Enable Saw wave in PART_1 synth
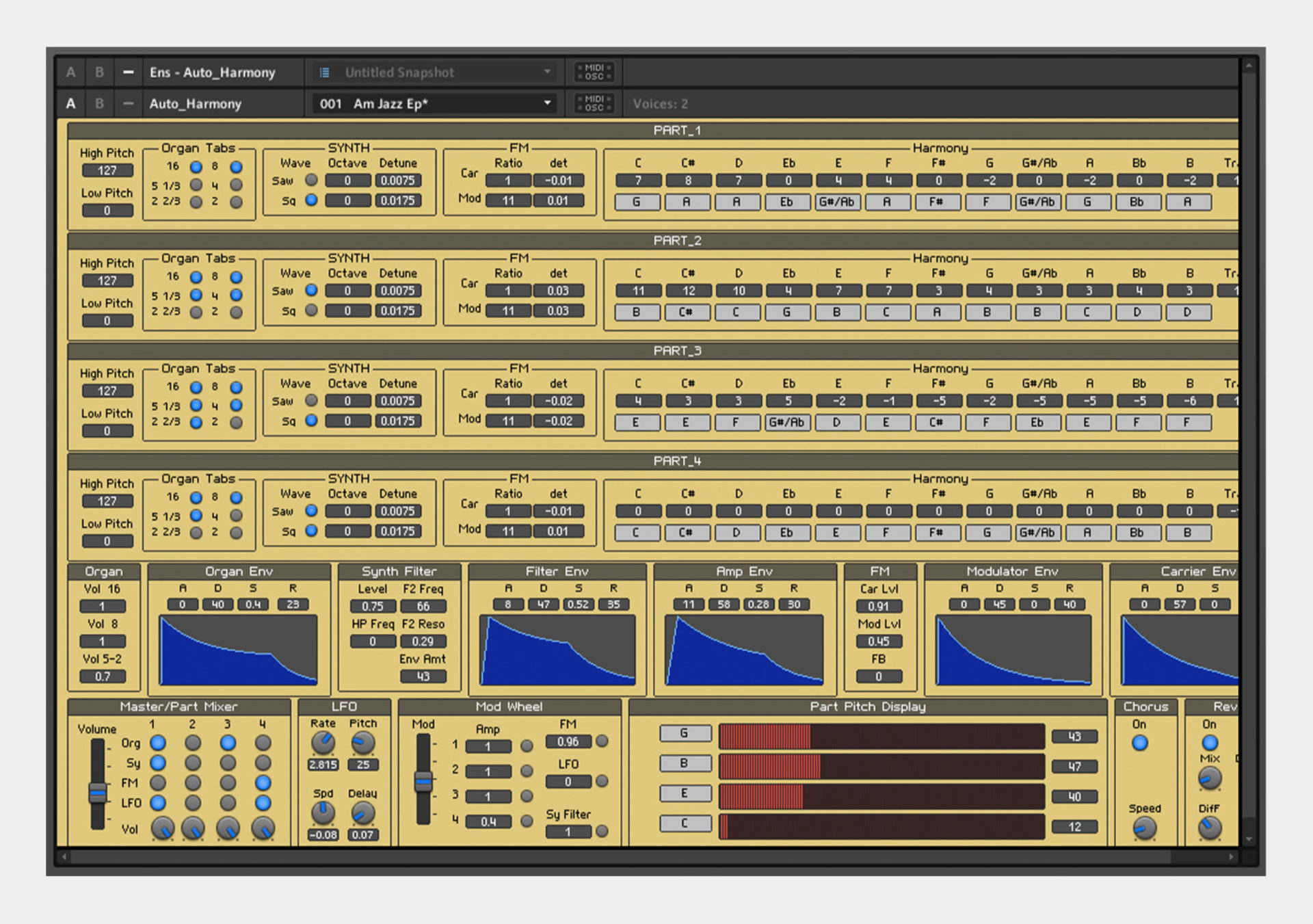The height and width of the screenshot is (924, 1313). click(311, 181)
